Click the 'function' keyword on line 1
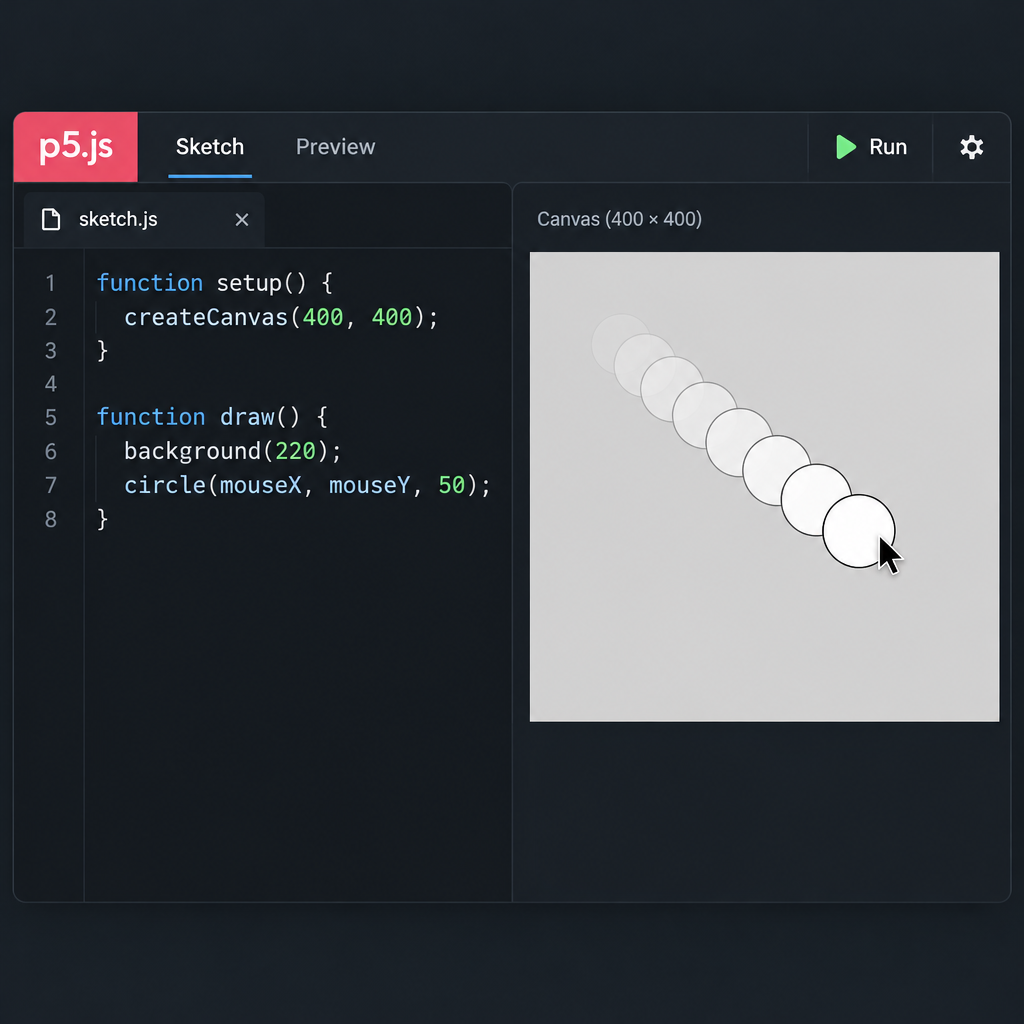 pyautogui.click(x=150, y=283)
